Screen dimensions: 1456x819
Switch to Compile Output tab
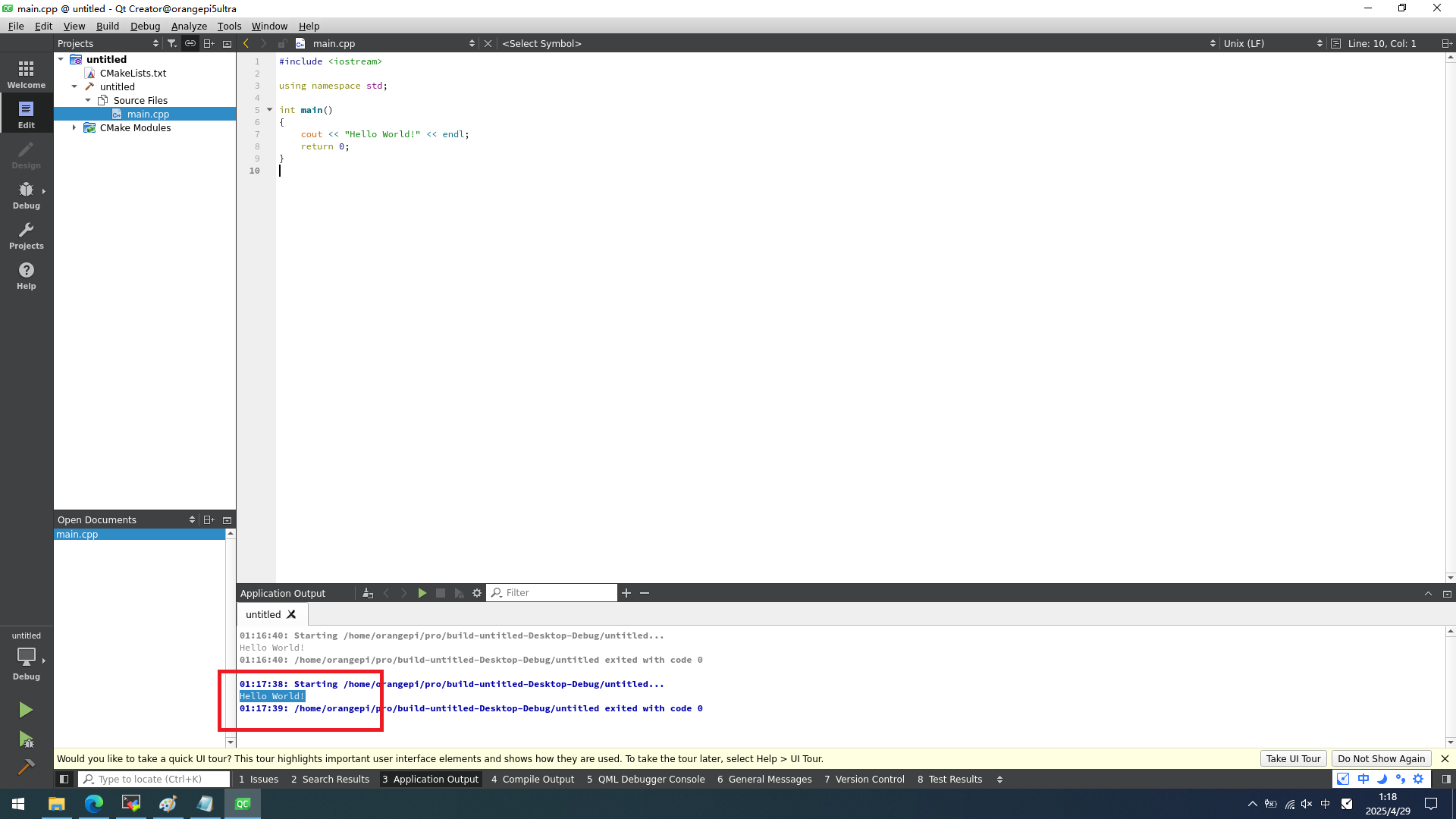(532, 779)
